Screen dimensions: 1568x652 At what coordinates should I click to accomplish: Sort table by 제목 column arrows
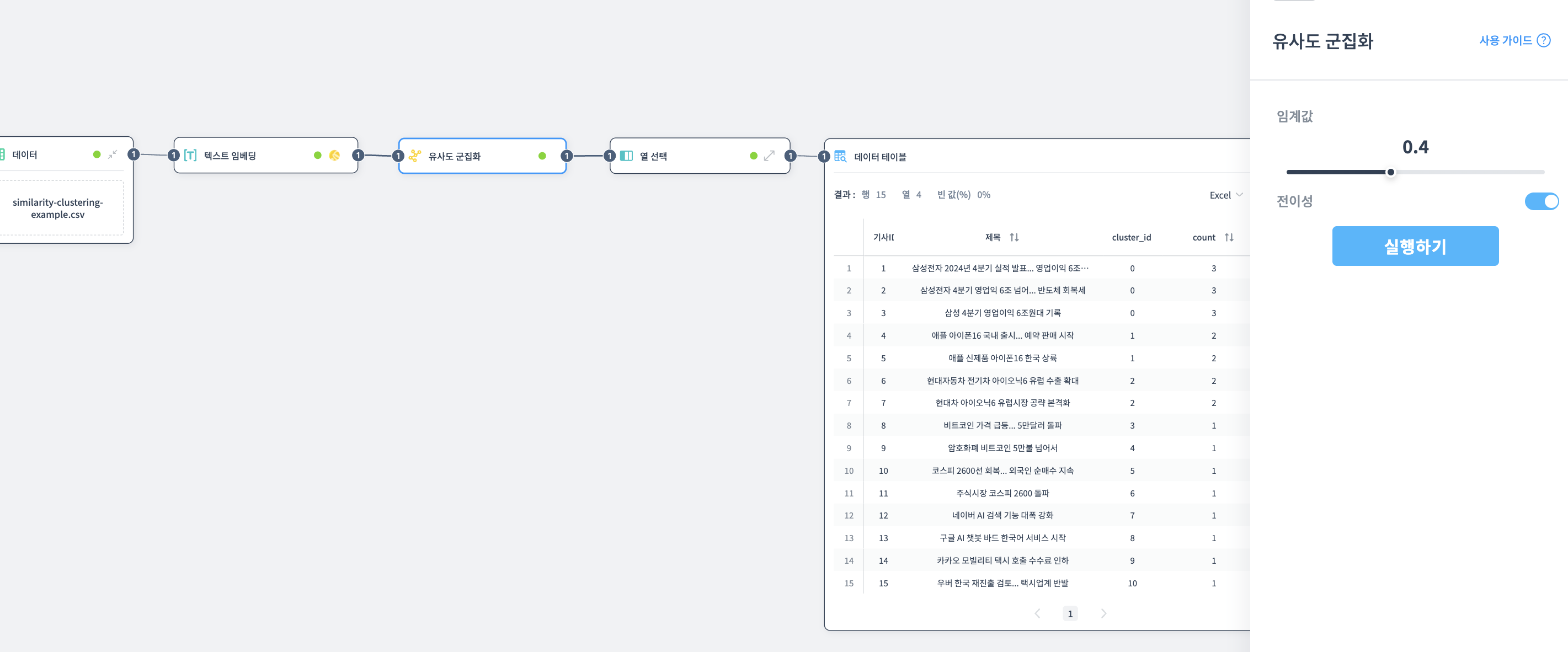[1014, 237]
